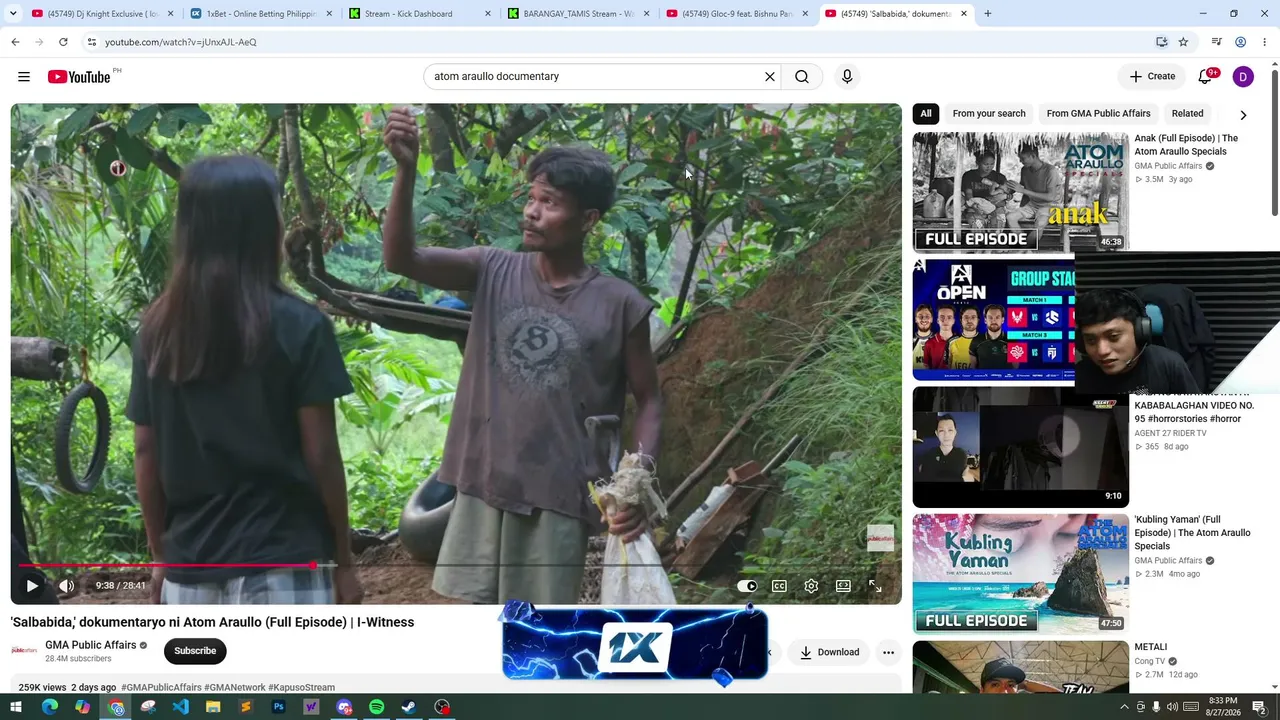Viewport: 1280px width, 720px height.
Task: Play the paused video
Action: coord(32,586)
